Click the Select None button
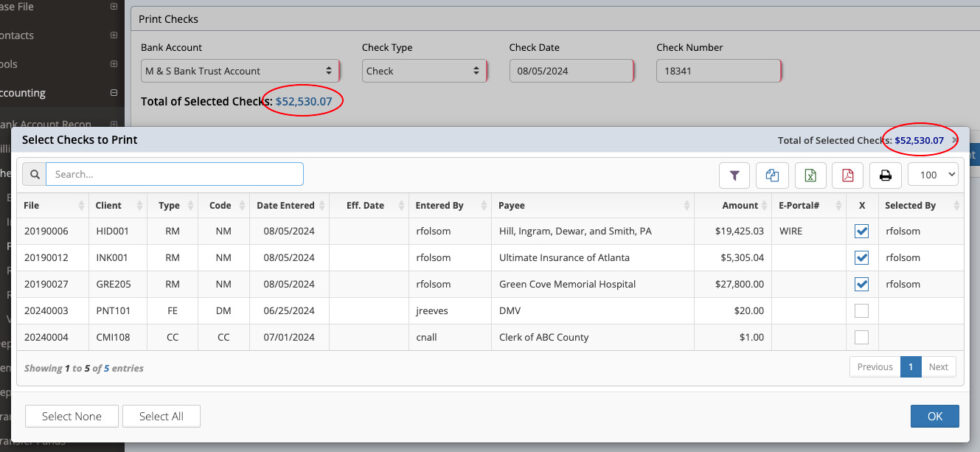Image resolution: width=980 pixels, height=452 pixels. 72,416
